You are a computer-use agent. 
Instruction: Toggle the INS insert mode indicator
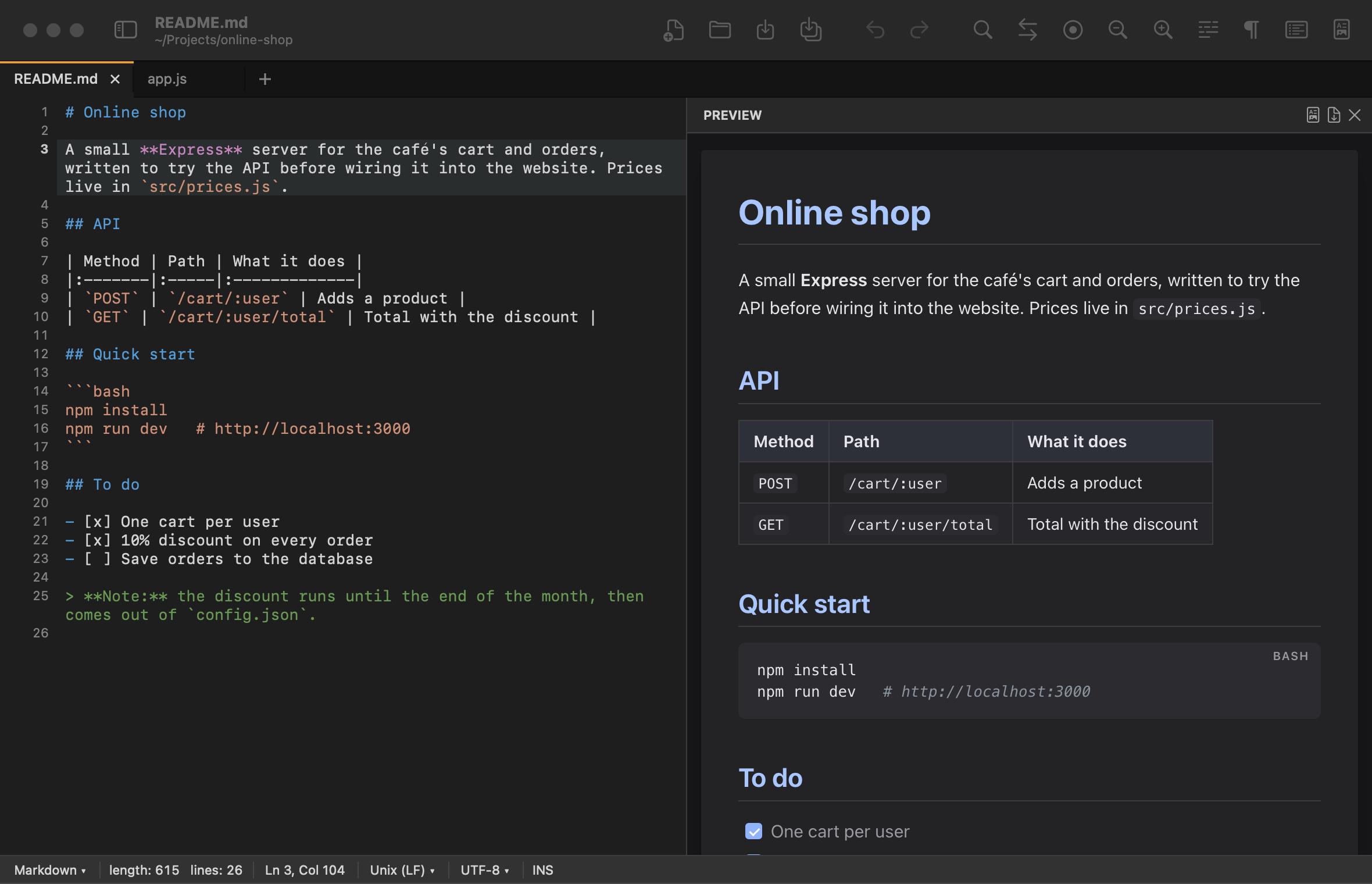point(542,870)
